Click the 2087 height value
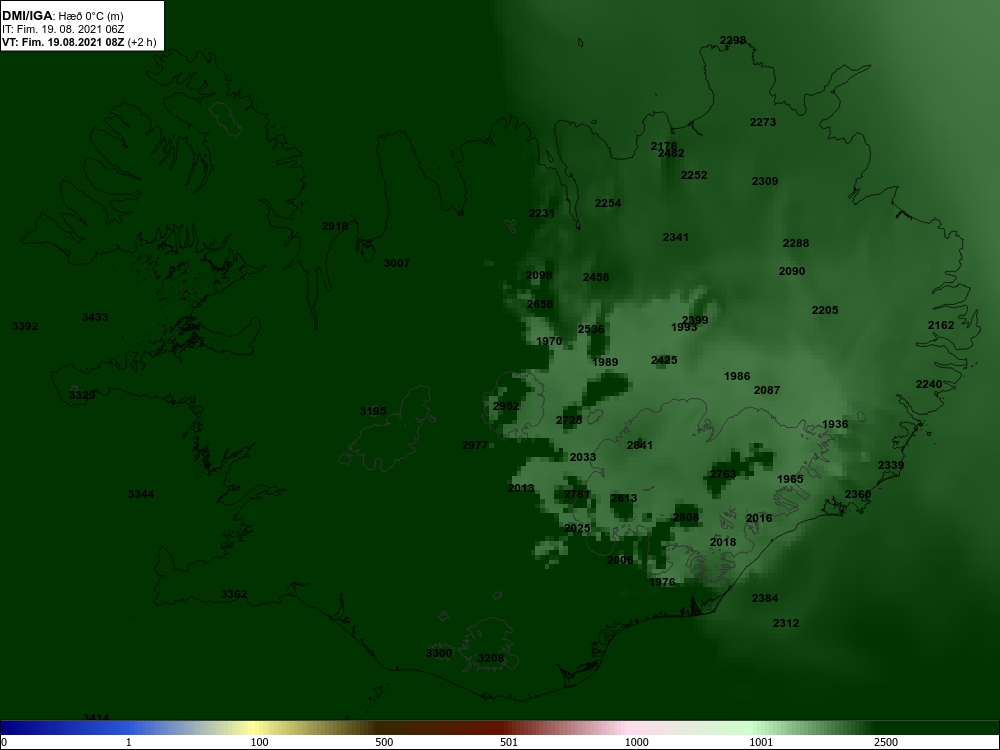 [767, 390]
